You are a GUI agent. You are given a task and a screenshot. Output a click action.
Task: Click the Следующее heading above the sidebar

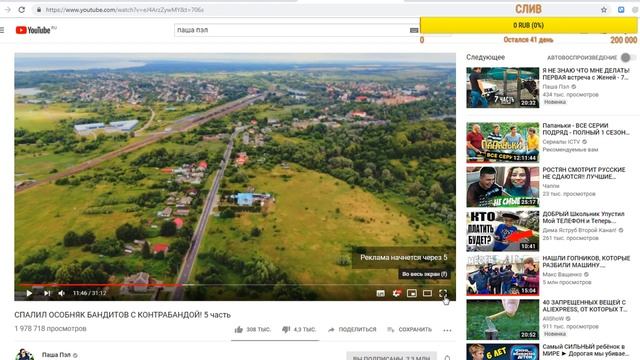click(x=485, y=57)
